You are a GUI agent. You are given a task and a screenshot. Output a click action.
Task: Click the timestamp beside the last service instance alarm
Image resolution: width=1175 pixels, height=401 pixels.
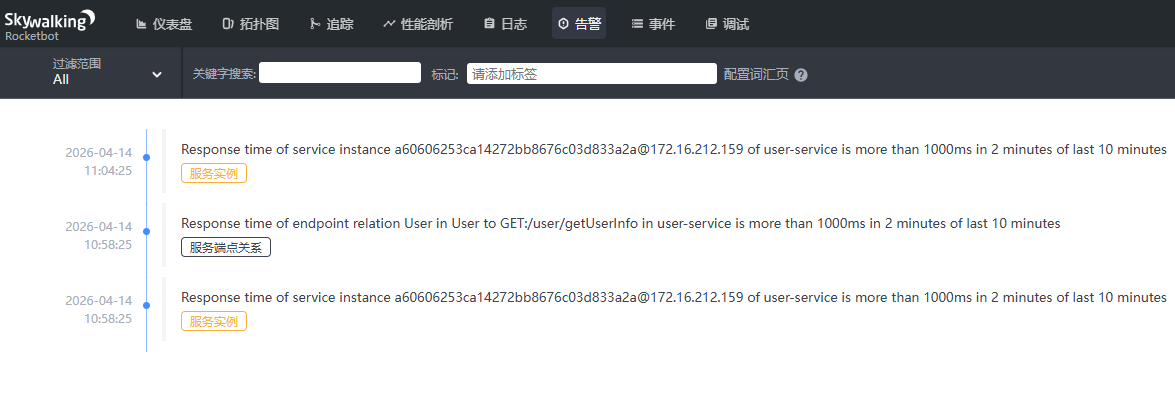98,310
